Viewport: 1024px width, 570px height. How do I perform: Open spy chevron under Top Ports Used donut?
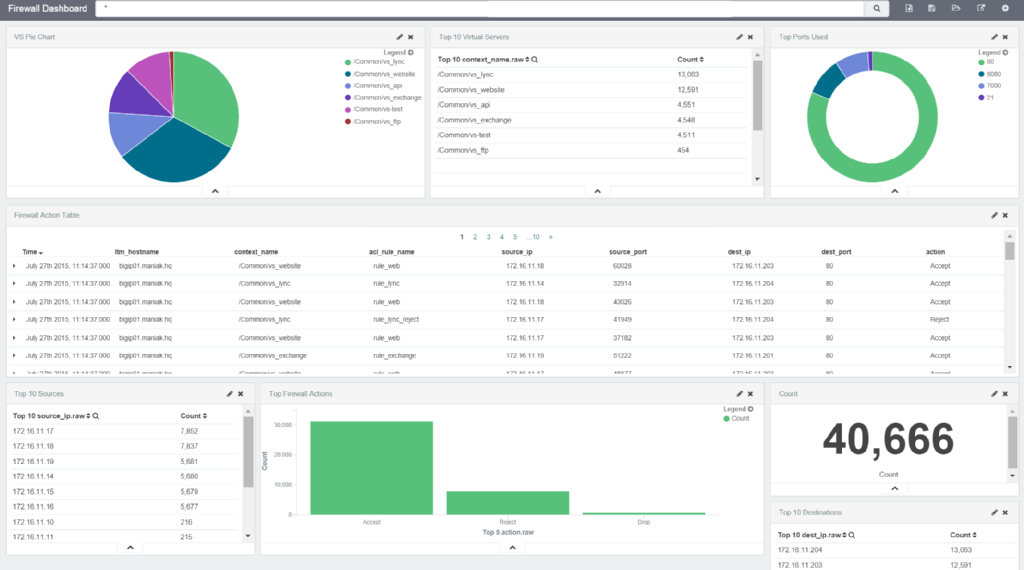pos(895,191)
